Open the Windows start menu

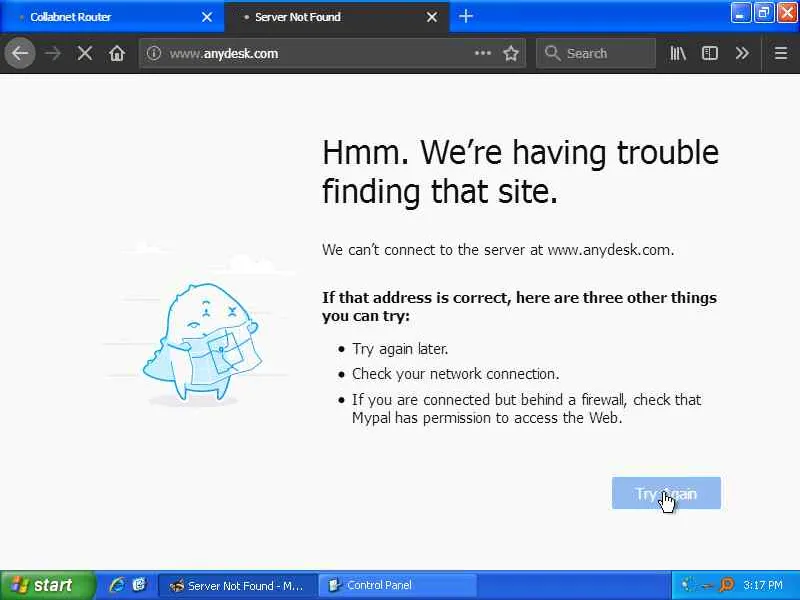[x=47, y=585]
